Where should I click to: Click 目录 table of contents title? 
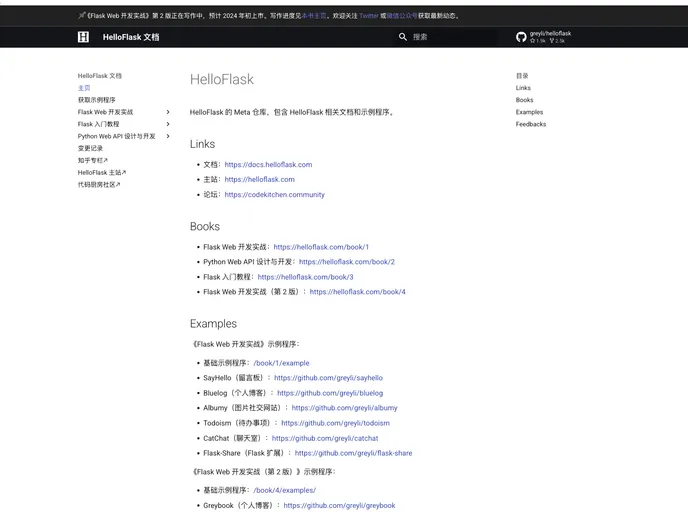click(x=522, y=76)
